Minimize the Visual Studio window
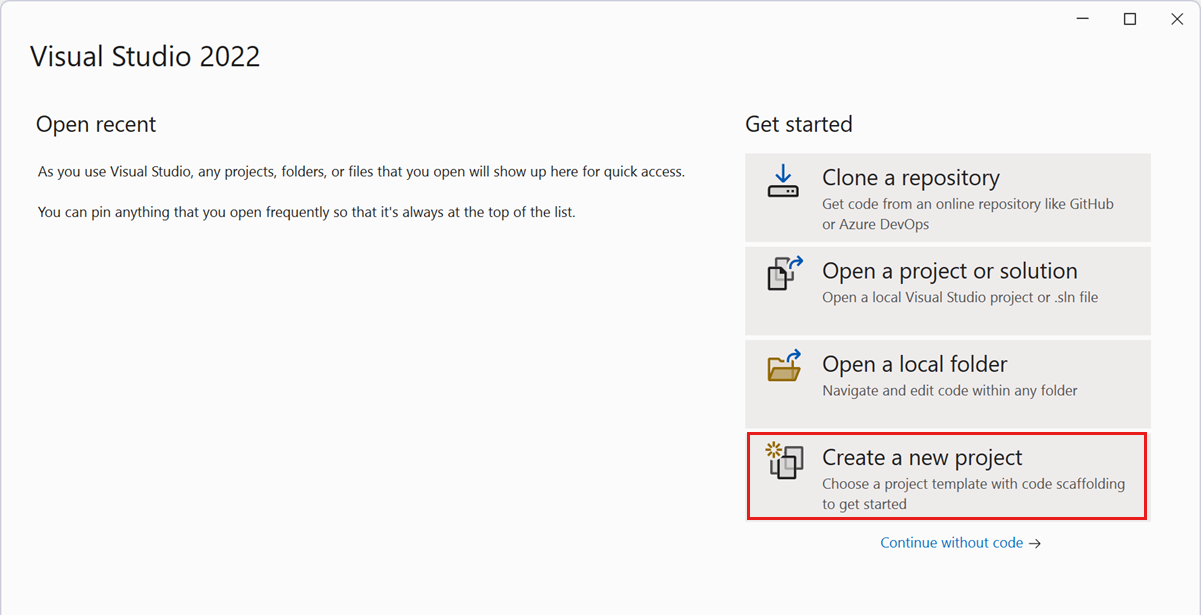This screenshot has height=615, width=1201. tap(1082, 18)
